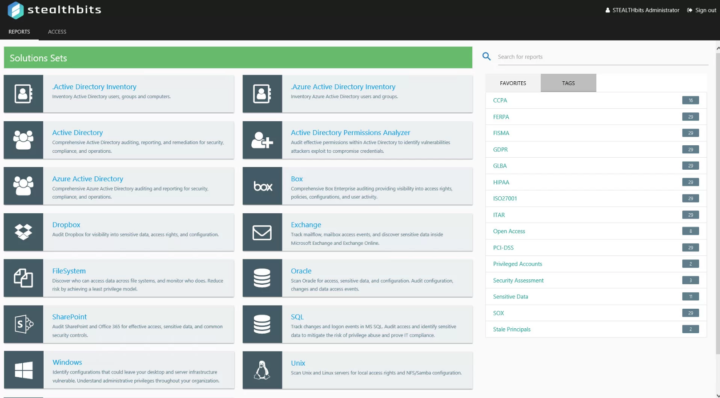Switch to the ACCESS tab

[x=57, y=32]
